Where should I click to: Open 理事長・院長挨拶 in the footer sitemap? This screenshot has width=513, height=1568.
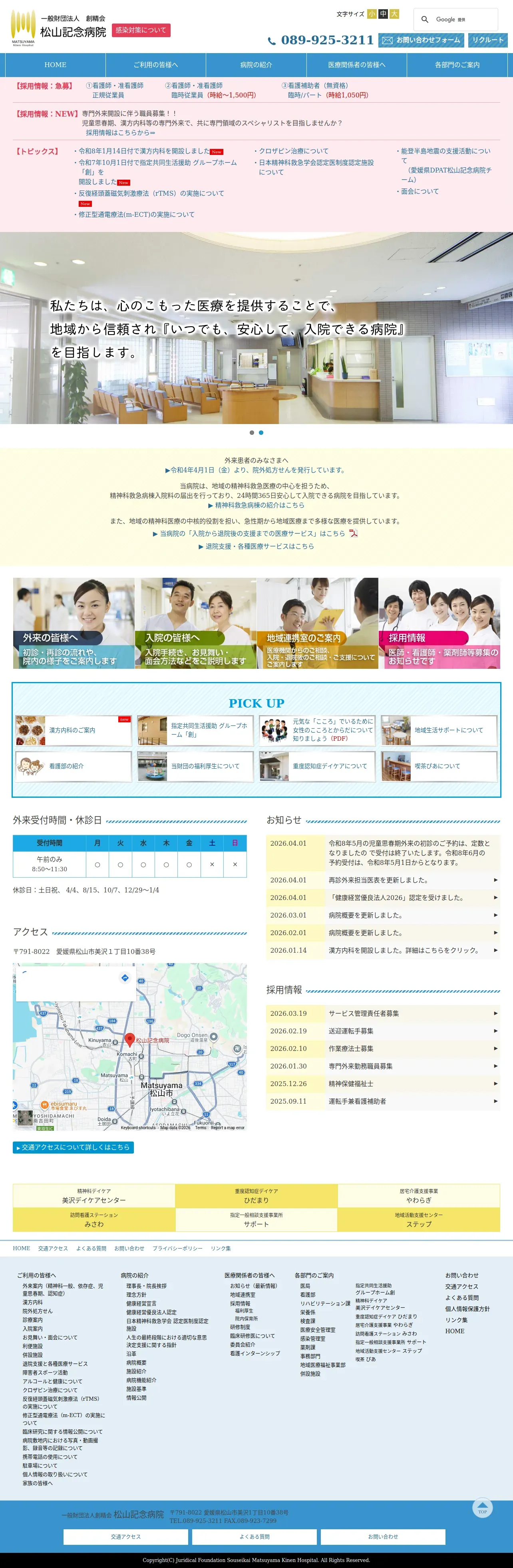coord(146,1286)
